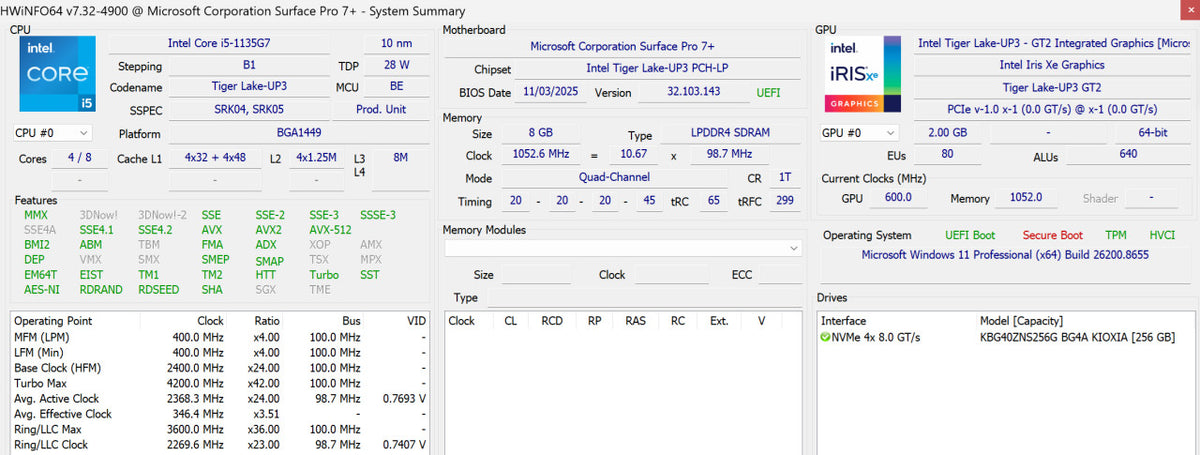Click the L3 8M cache value
1200x455 pixels.
point(400,158)
